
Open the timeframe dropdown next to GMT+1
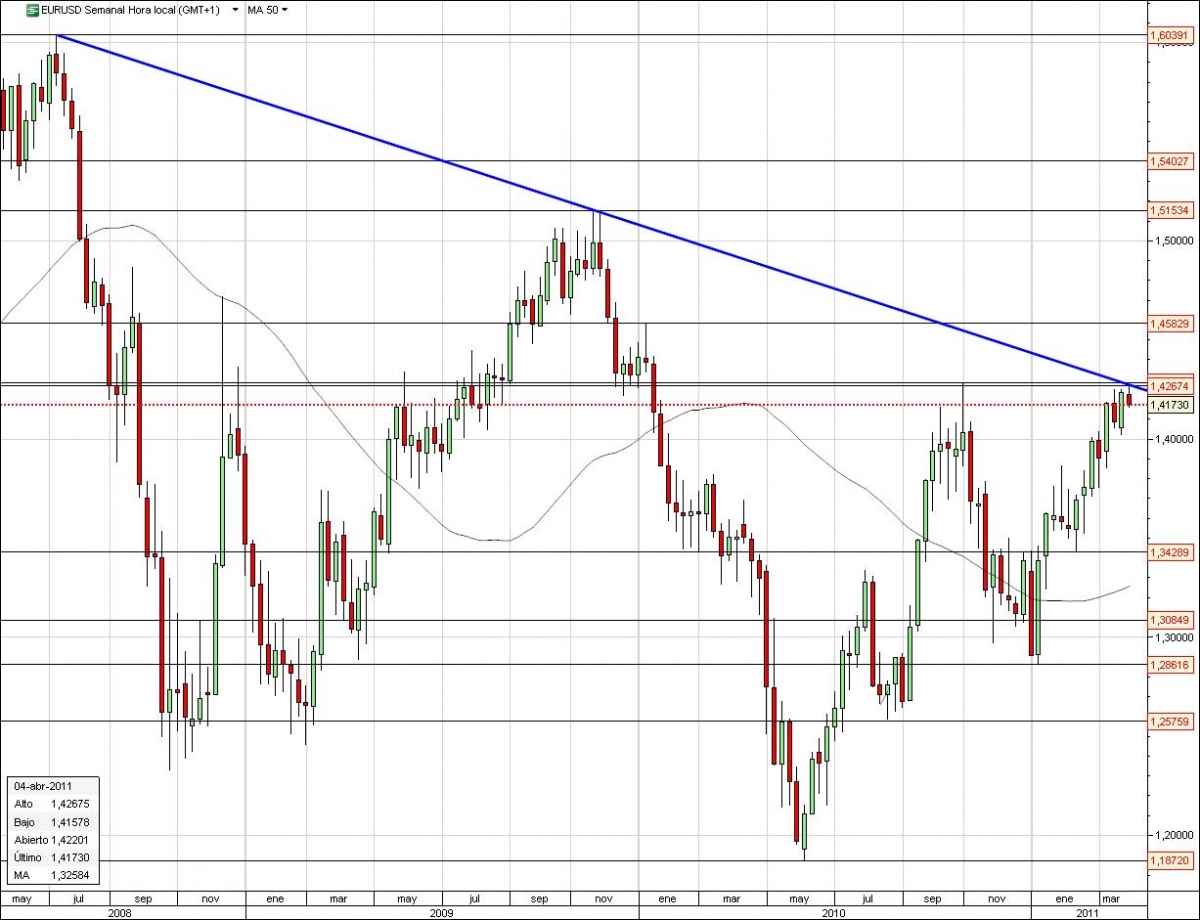(235, 10)
